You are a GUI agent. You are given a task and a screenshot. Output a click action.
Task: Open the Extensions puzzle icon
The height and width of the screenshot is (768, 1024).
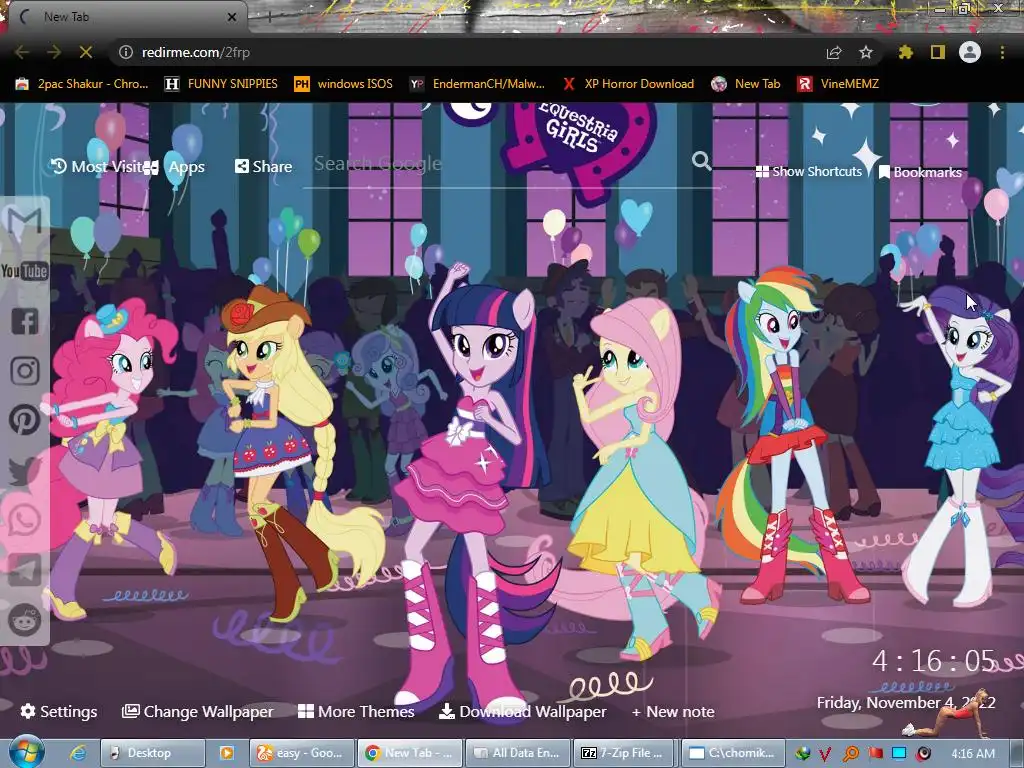[x=905, y=52]
